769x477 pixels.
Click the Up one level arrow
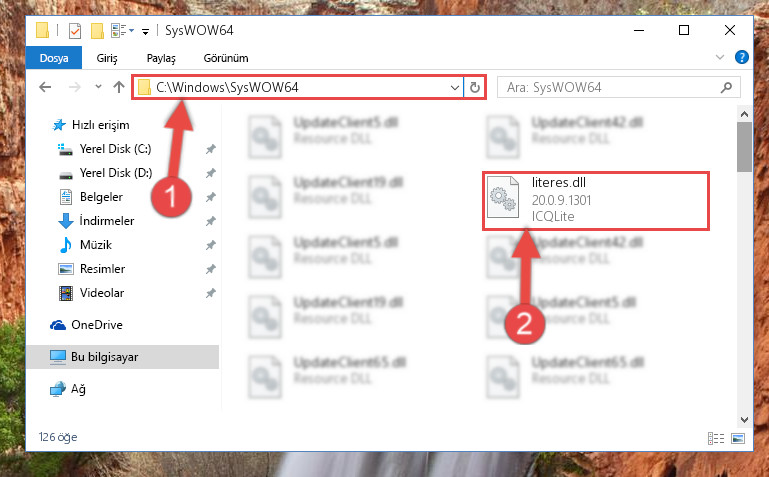119,87
